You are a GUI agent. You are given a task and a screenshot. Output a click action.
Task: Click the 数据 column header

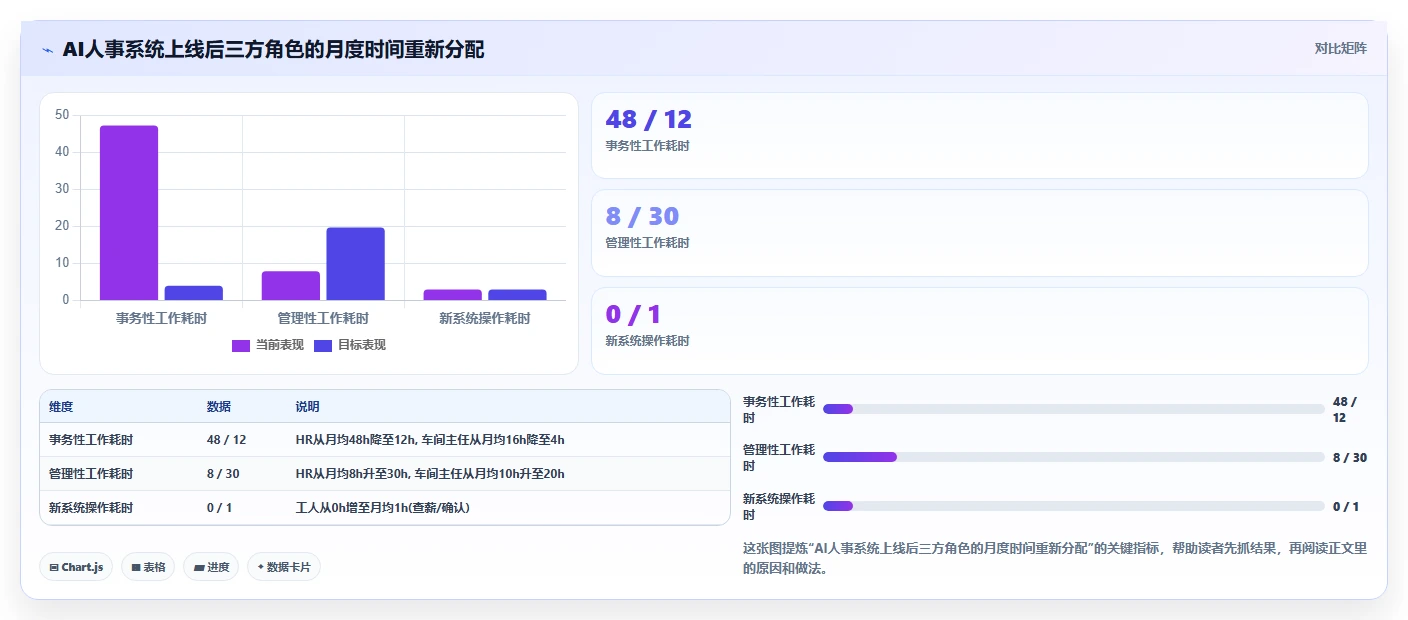click(219, 407)
